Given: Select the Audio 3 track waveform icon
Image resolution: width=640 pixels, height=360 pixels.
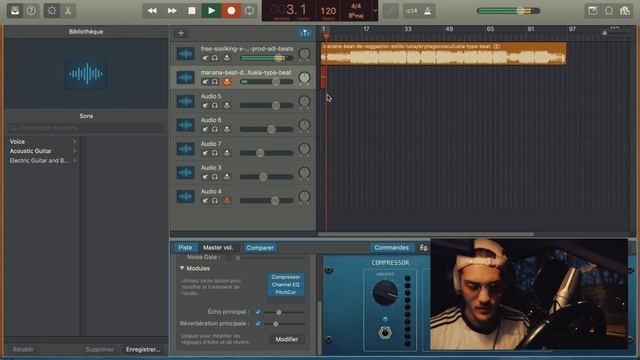Looking at the screenshot, I should pyautogui.click(x=186, y=173).
